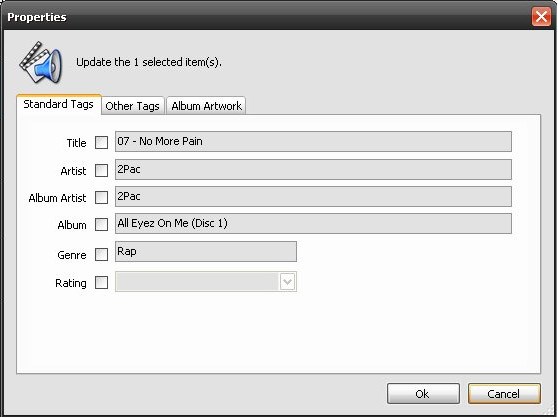The width and height of the screenshot is (558, 418).
Task: Check the Album Artist checkbox
Action: 101,197
